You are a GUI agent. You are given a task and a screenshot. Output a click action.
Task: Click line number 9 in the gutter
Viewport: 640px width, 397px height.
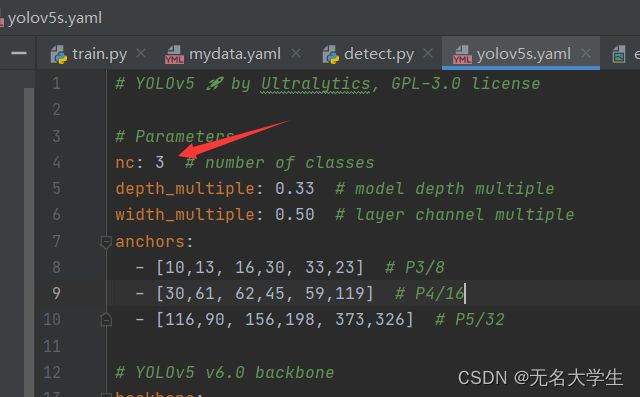pyautogui.click(x=56, y=293)
